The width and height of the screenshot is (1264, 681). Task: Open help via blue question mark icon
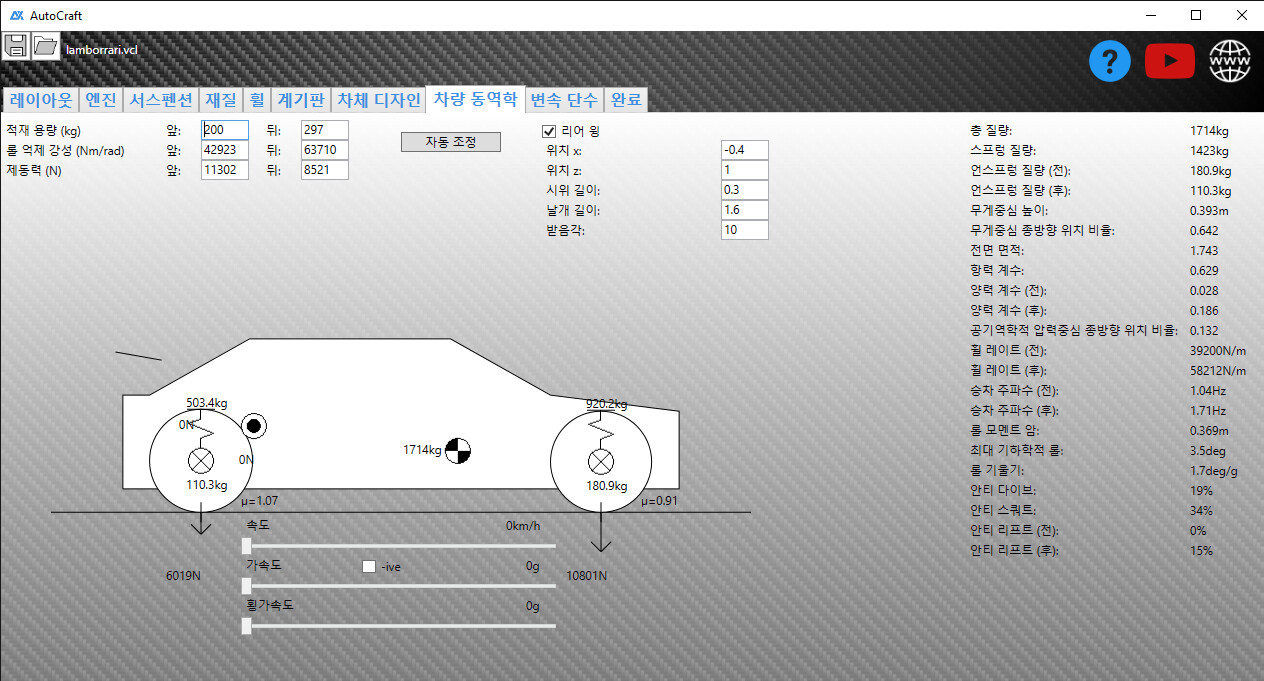(x=1110, y=62)
